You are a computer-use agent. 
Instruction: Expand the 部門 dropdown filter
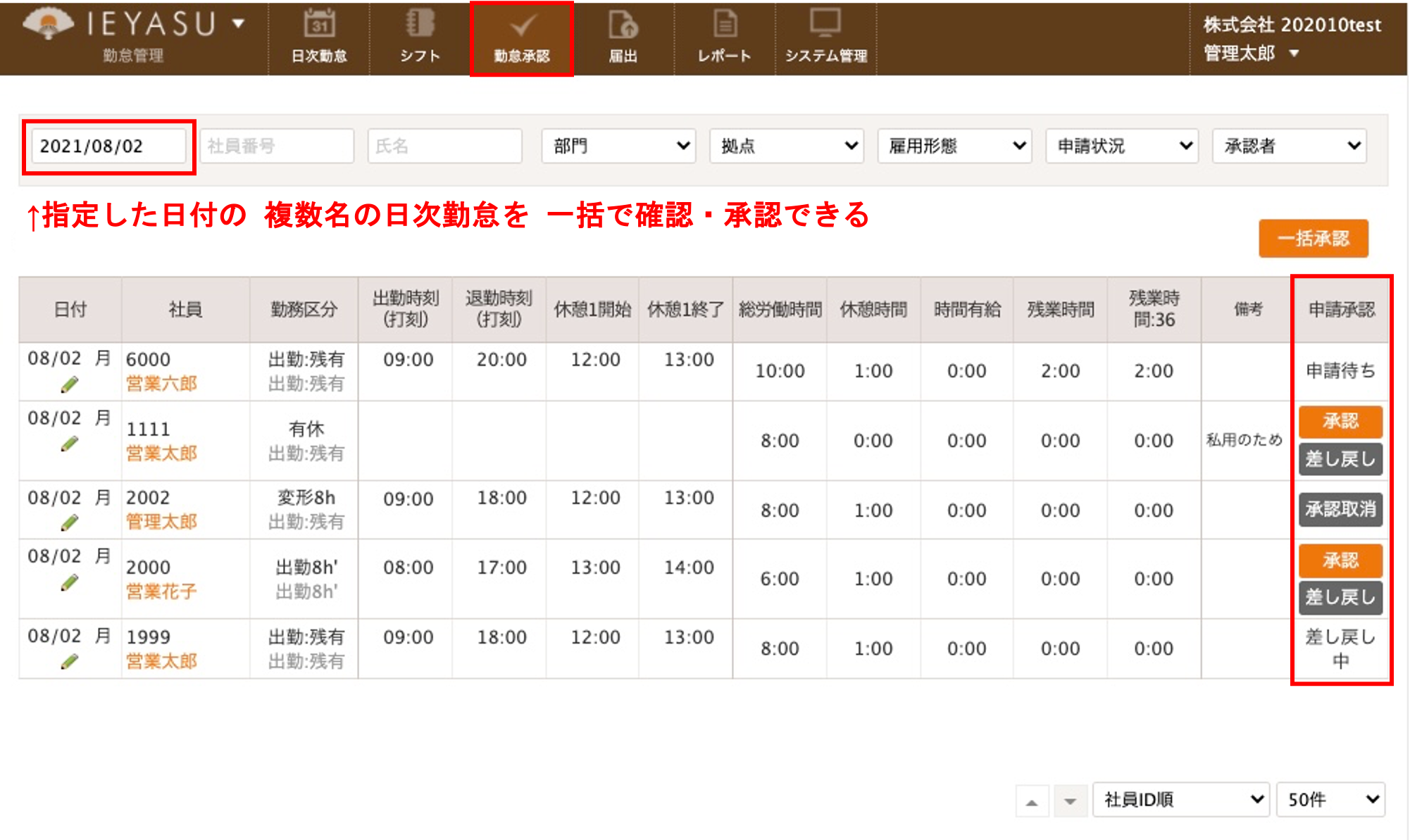coord(618,146)
